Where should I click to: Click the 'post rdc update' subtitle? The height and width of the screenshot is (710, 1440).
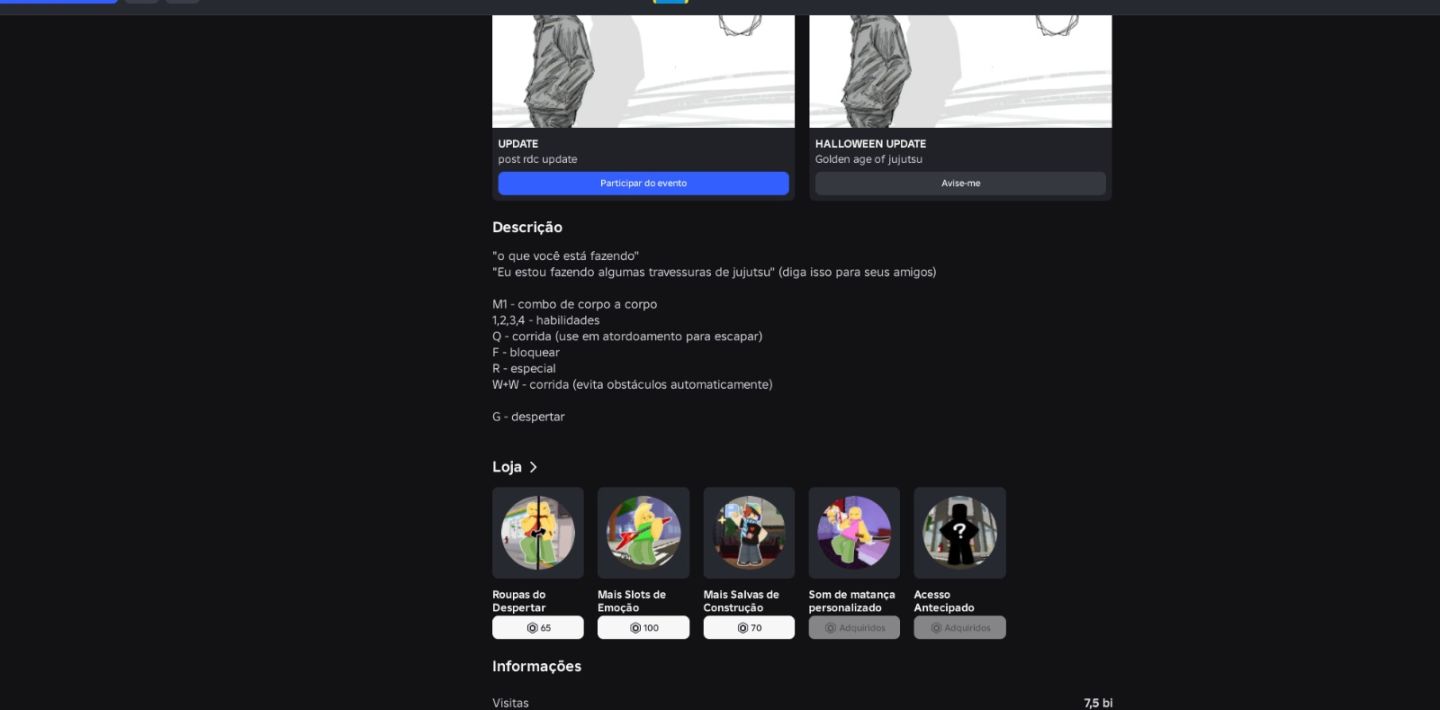coord(537,159)
